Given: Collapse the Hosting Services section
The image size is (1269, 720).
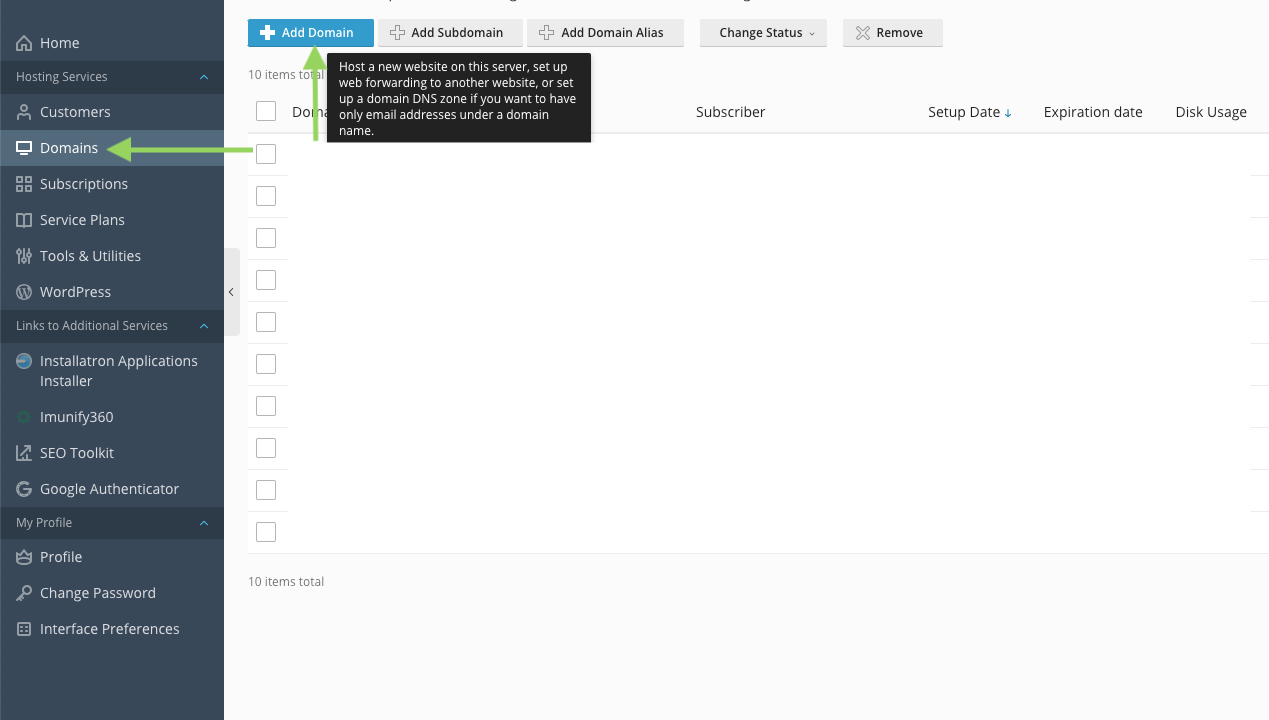Looking at the screenshot, I should (x=204, y=77).
